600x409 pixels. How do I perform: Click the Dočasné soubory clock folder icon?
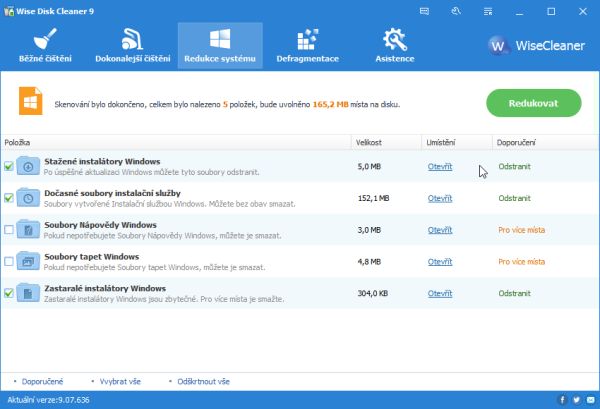(28, 198)
